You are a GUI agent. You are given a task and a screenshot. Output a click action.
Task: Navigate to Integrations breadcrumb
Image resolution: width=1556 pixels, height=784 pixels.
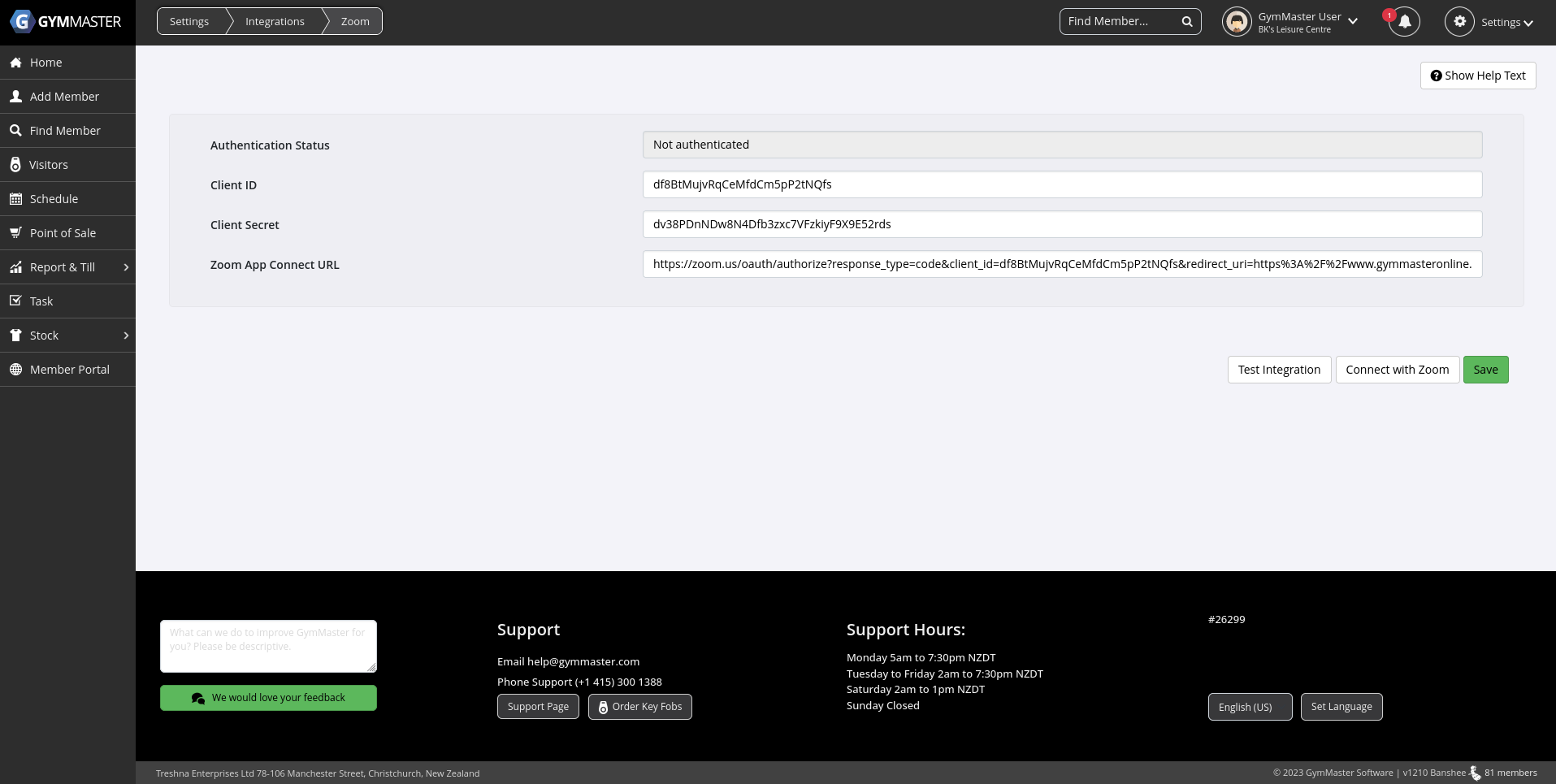[275, 22]
